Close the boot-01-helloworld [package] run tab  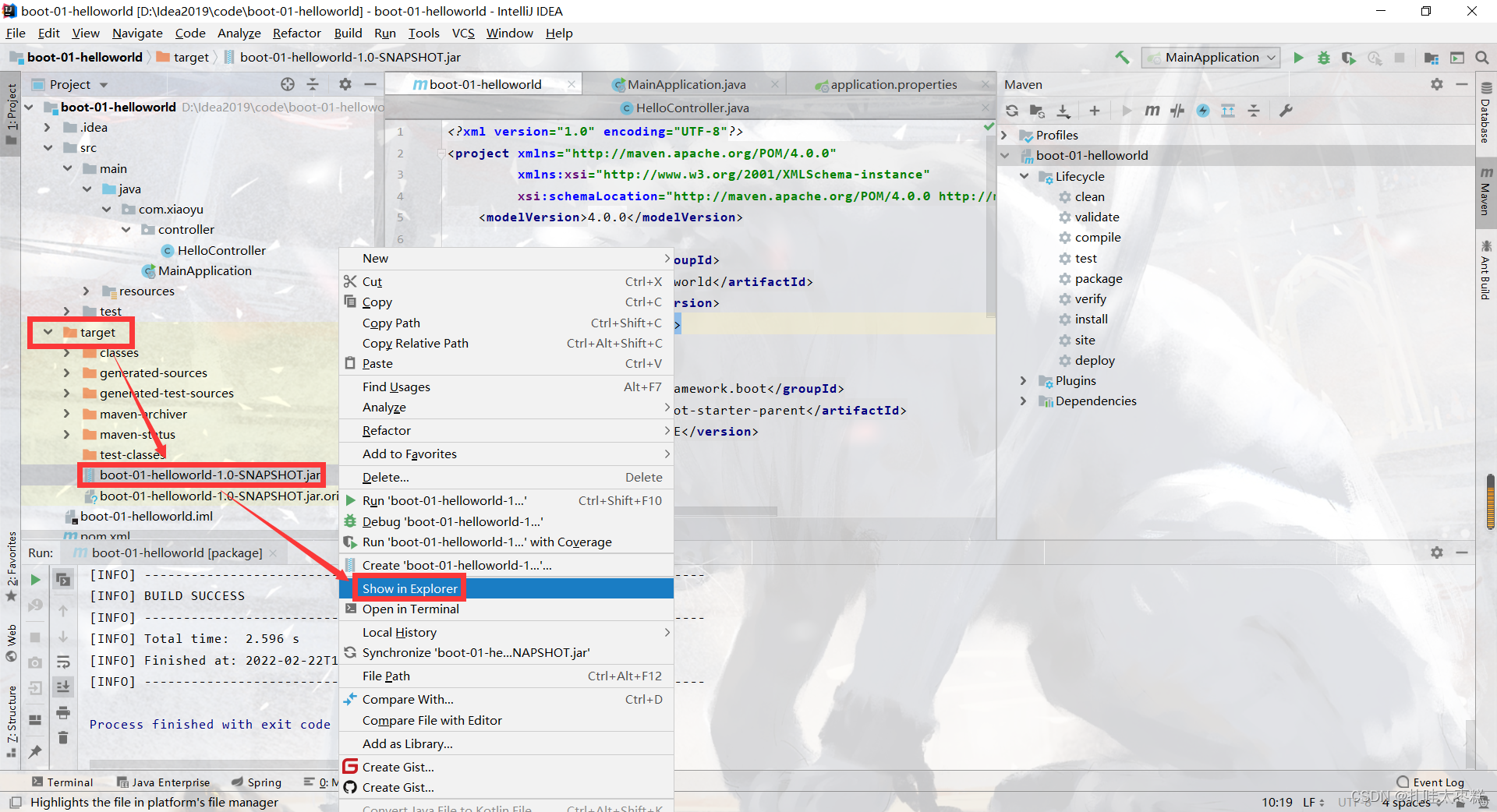(x=273, y=553)
